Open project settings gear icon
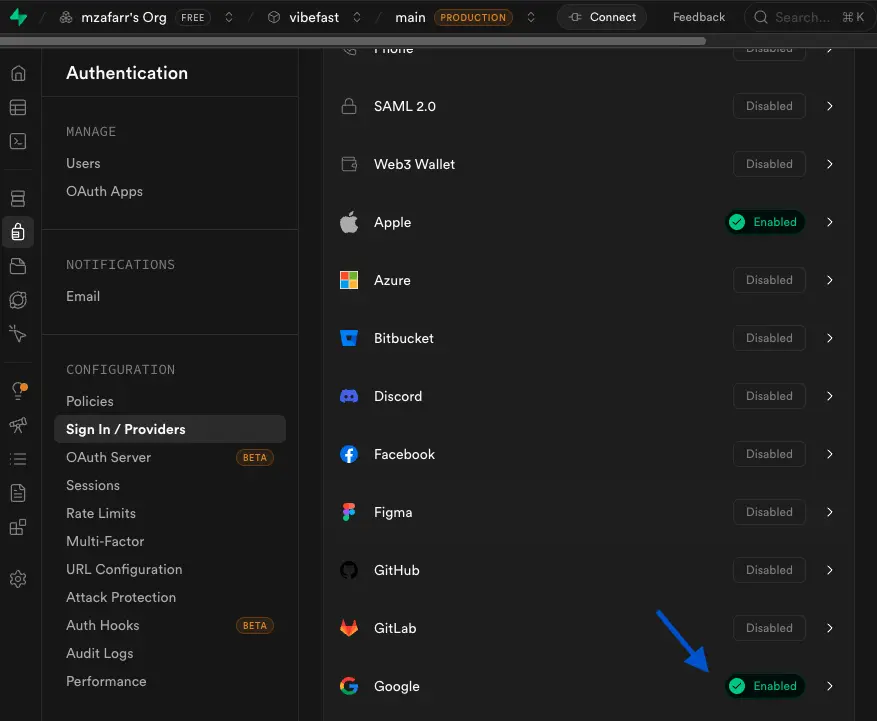The image size is (877, 721). pos(18,579)
